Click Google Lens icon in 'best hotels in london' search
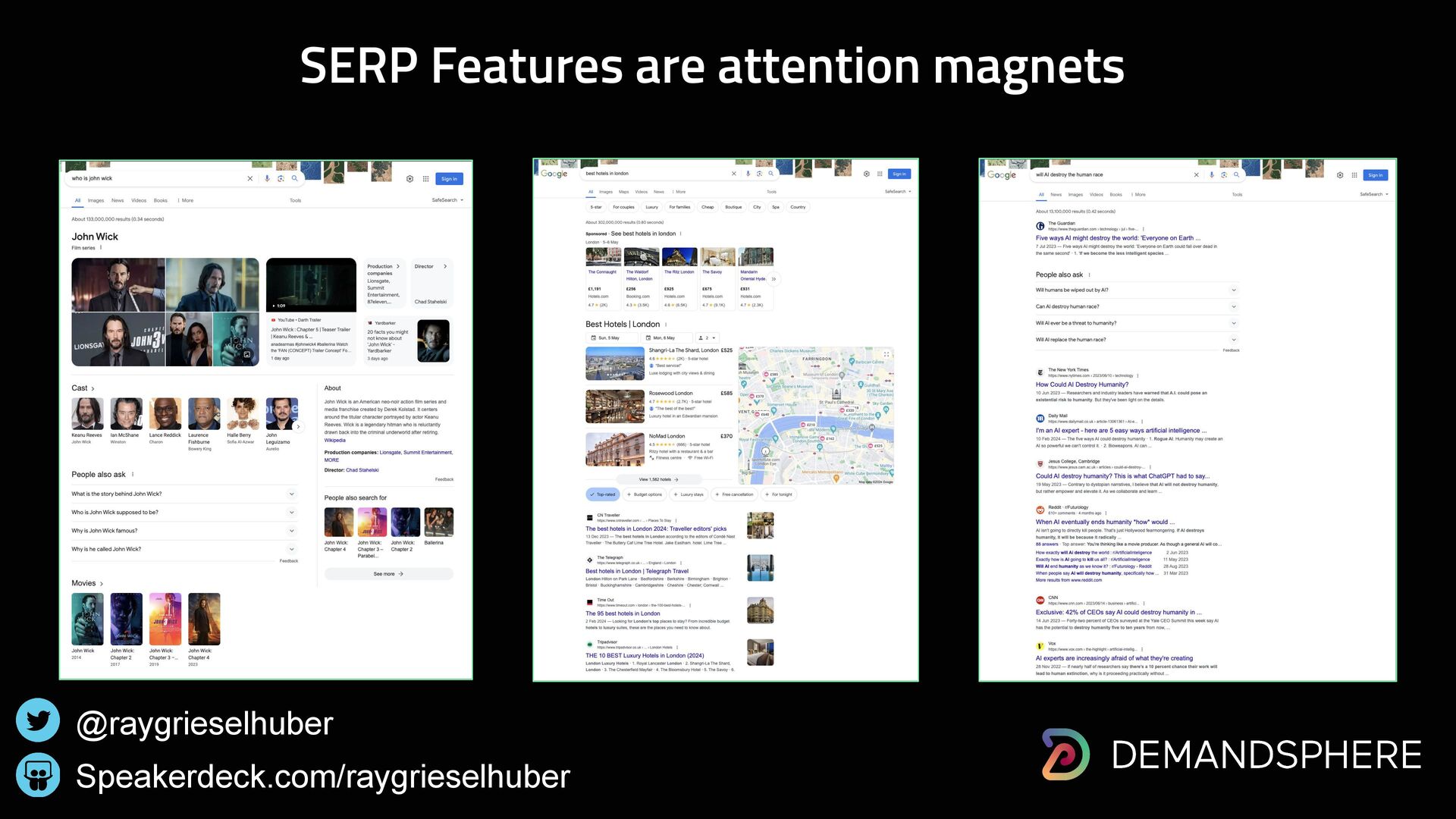 [759, 174]
